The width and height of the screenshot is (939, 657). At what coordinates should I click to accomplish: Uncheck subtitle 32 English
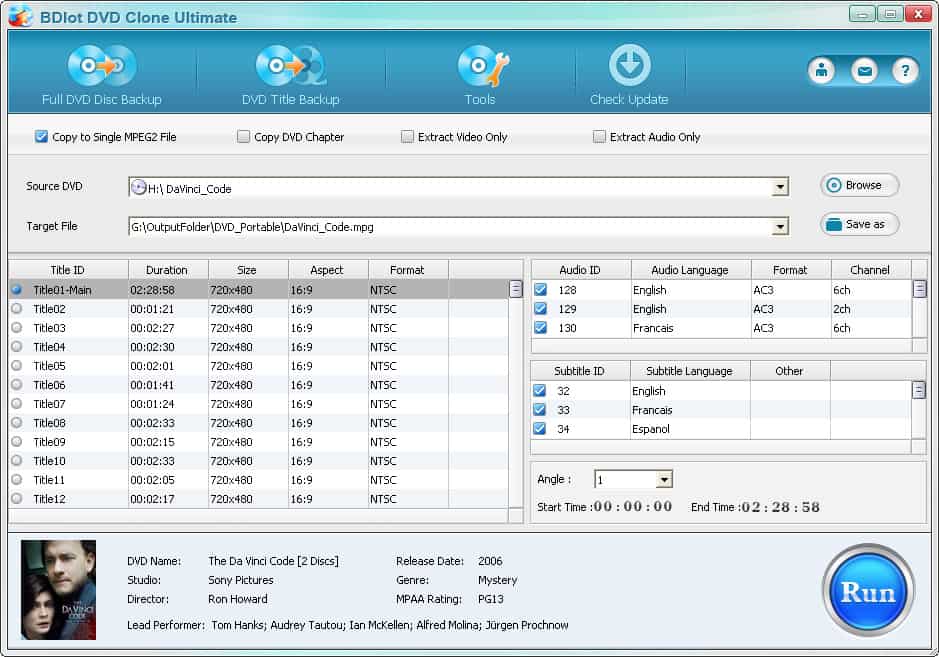point(540,390)
